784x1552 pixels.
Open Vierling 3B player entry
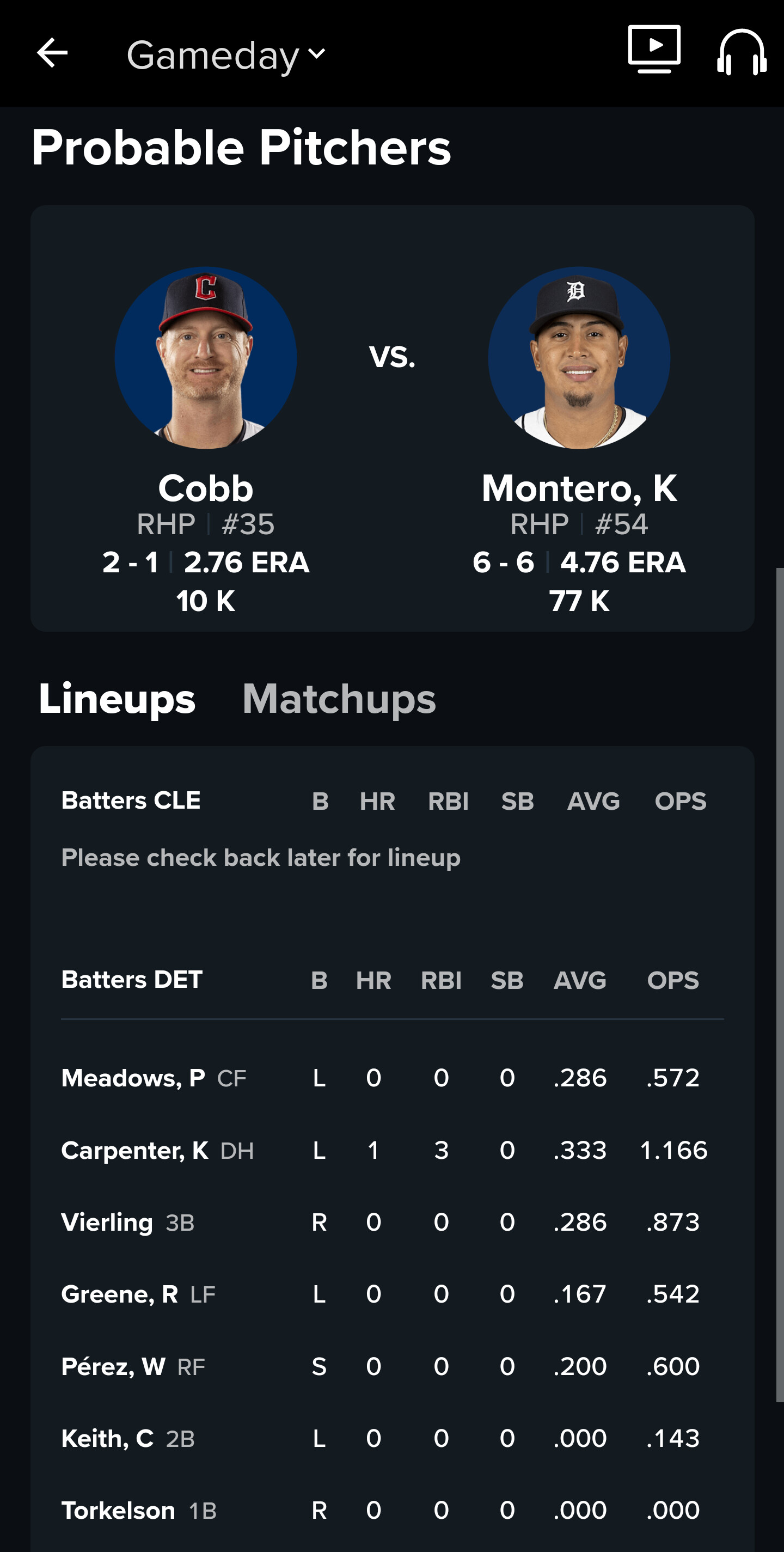click(x=127, y=1223)
